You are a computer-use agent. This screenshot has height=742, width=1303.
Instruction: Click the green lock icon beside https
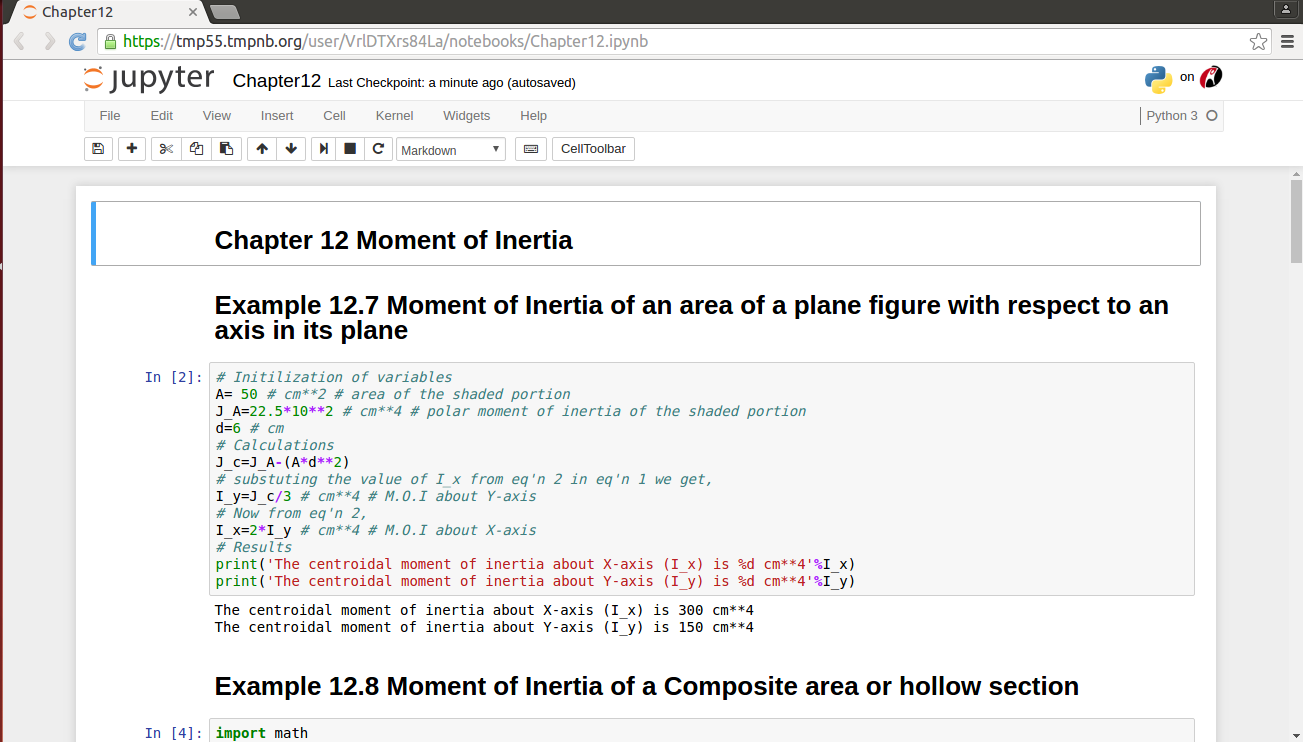tap(111, 42)
